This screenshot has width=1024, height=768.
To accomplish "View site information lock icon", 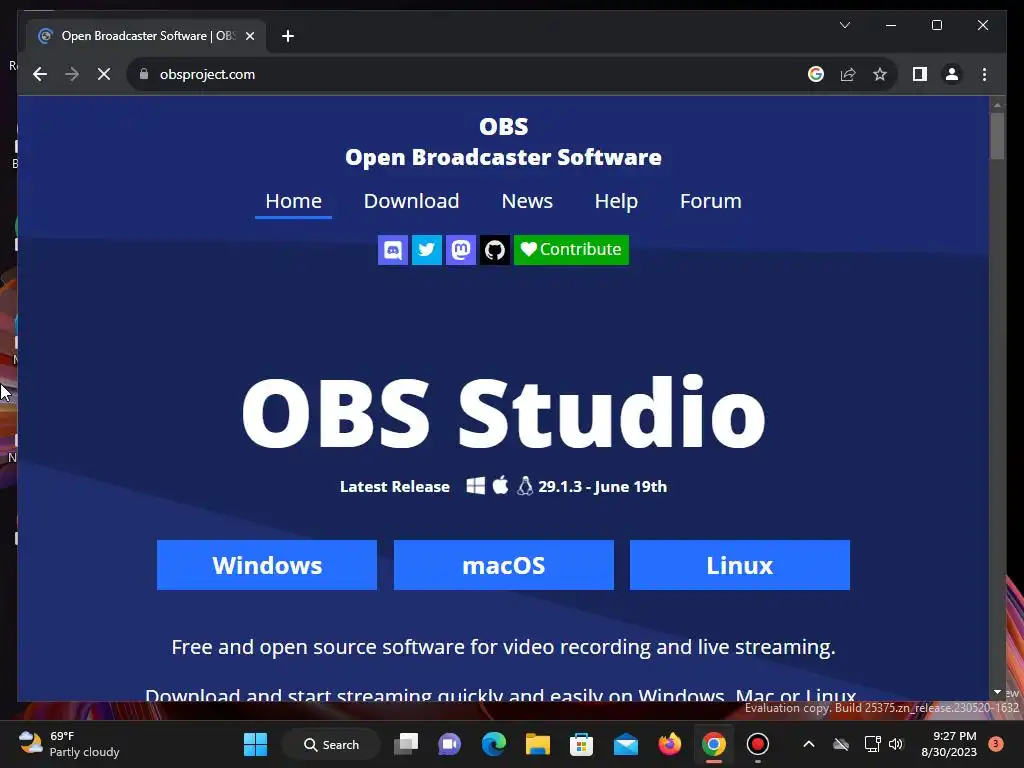I will (144, 74).
